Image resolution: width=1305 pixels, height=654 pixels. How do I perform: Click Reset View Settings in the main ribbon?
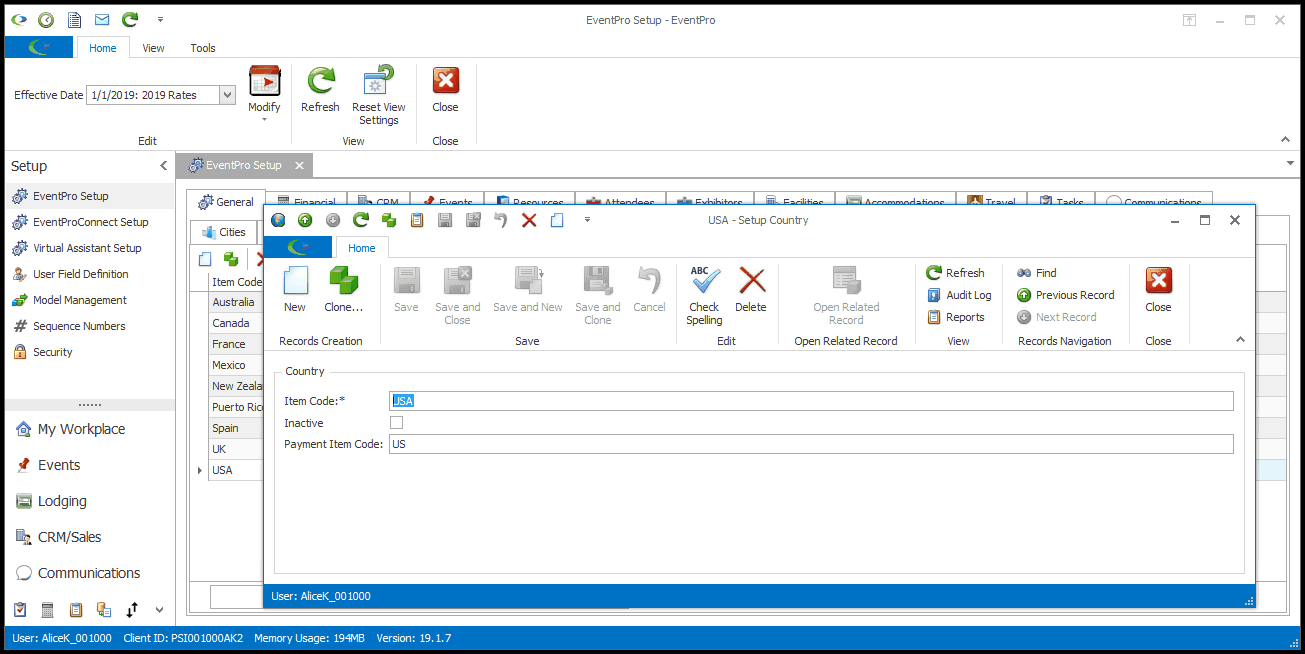pyautogui.click(x=379, y=97)
